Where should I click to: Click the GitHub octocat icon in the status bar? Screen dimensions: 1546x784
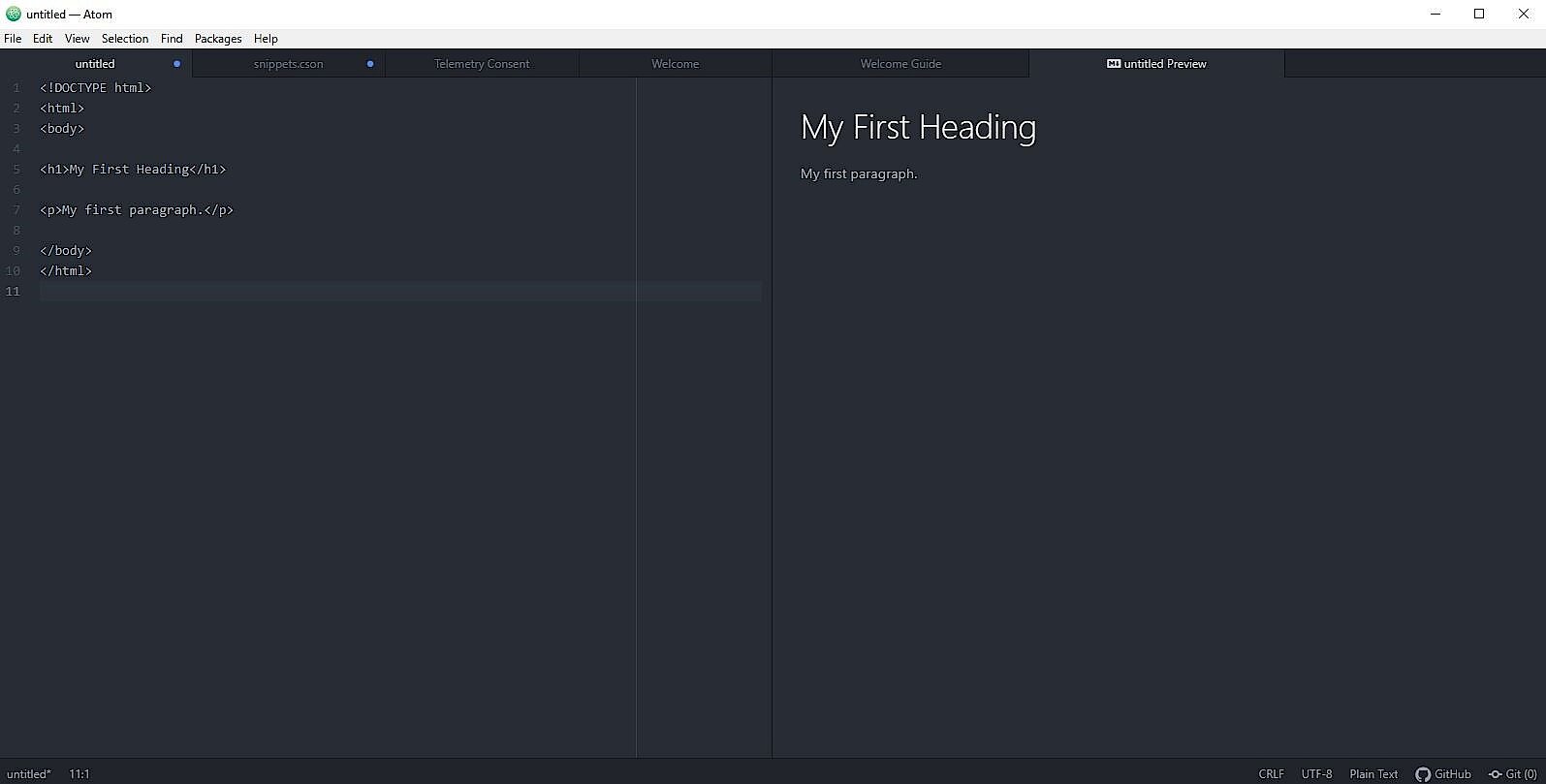pyautogui.click(x=1423, y=774)
